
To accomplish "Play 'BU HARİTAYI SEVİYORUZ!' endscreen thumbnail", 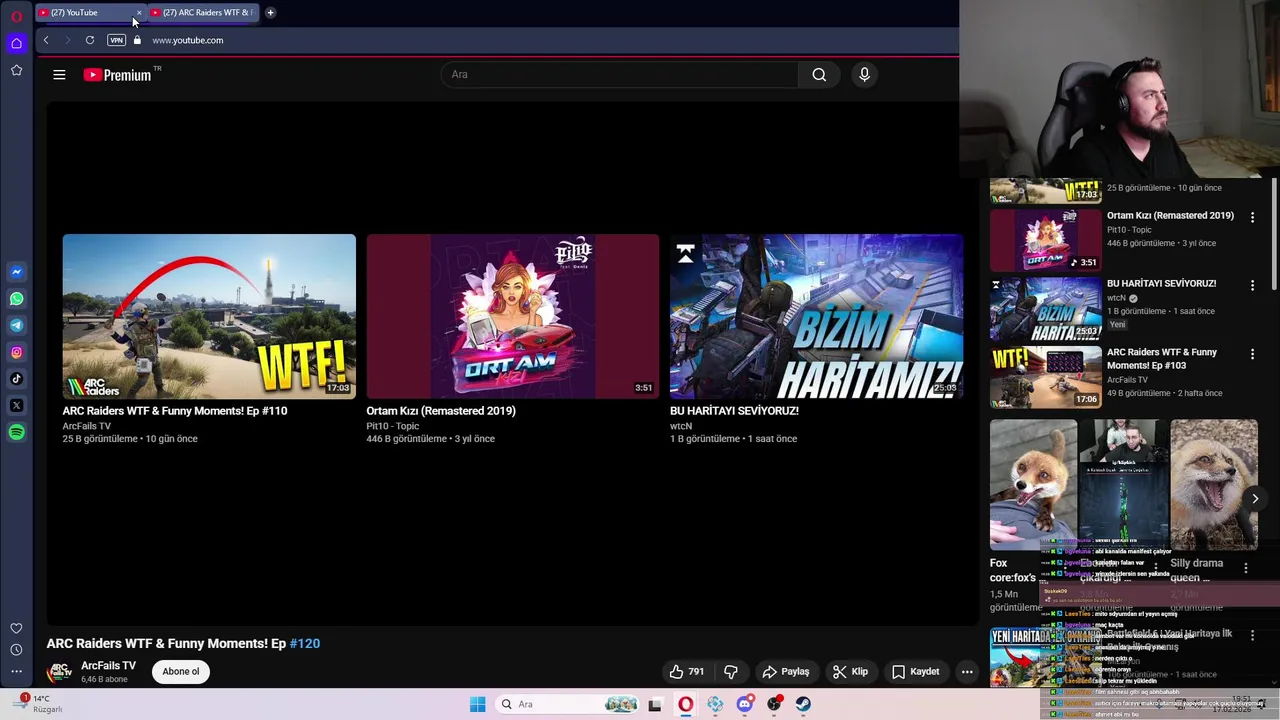I will point(816,316).
